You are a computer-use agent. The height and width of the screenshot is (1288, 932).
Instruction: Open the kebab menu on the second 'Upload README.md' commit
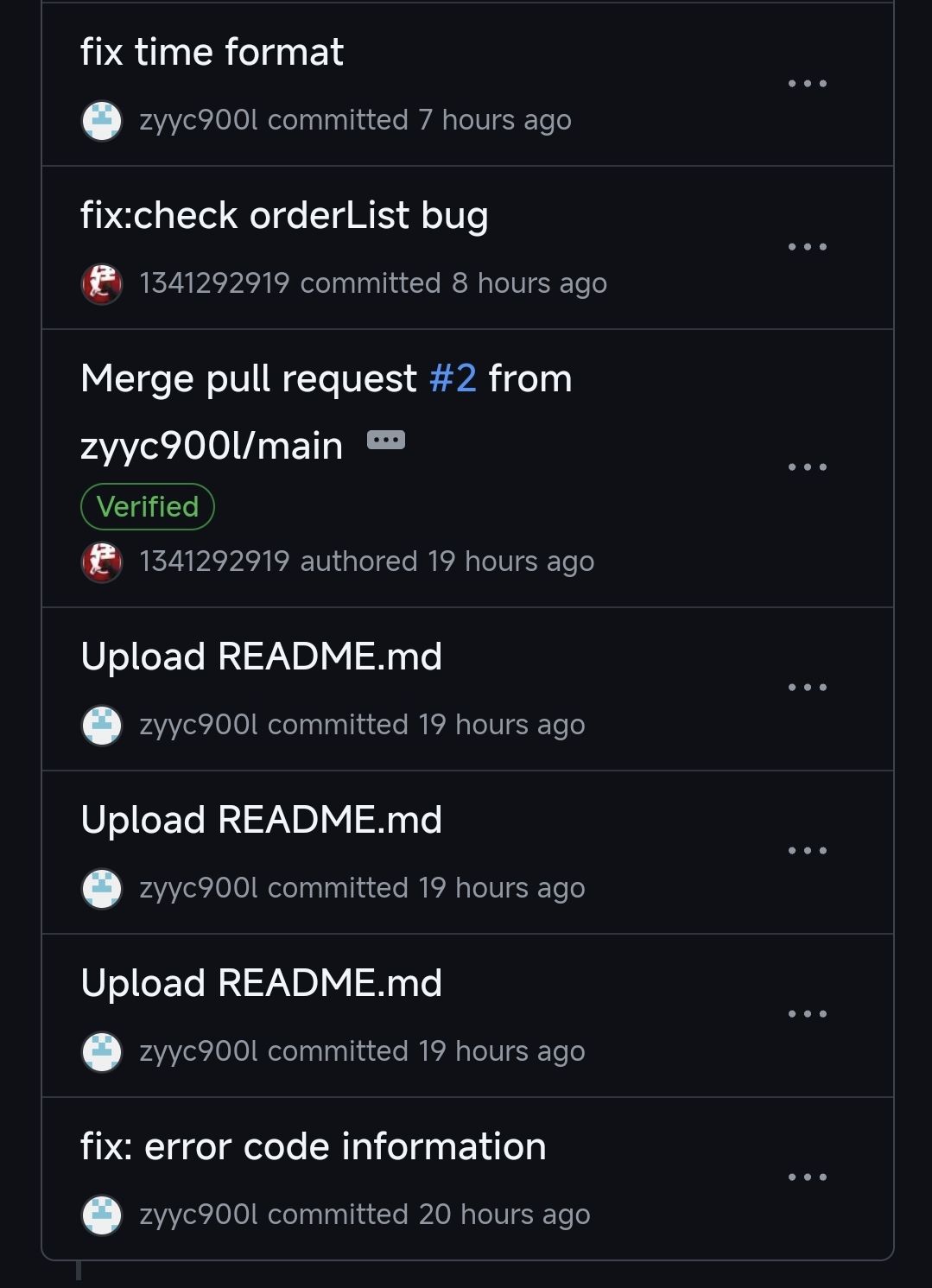click(x=808, y=850)
